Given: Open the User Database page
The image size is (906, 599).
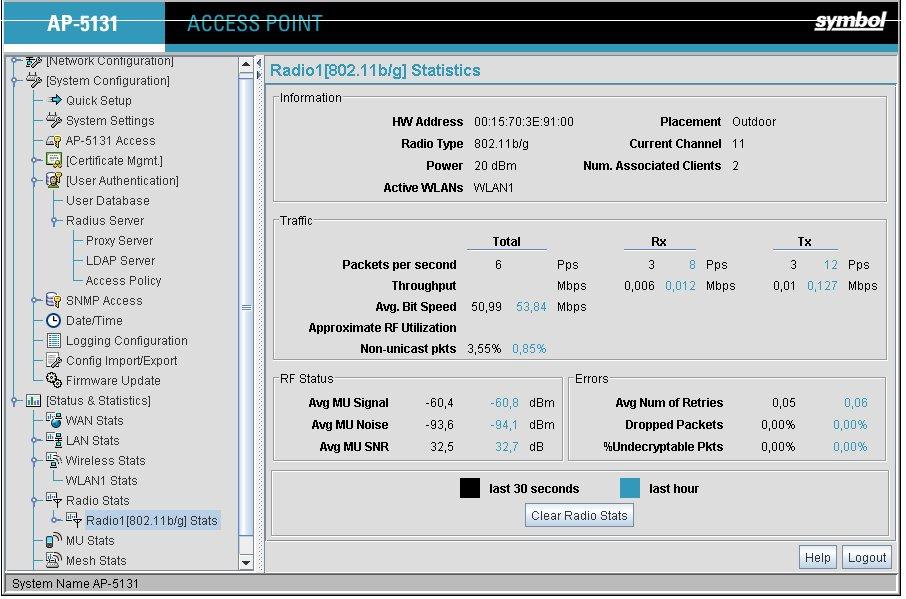Looking at the screenshot, I should 107,200.
